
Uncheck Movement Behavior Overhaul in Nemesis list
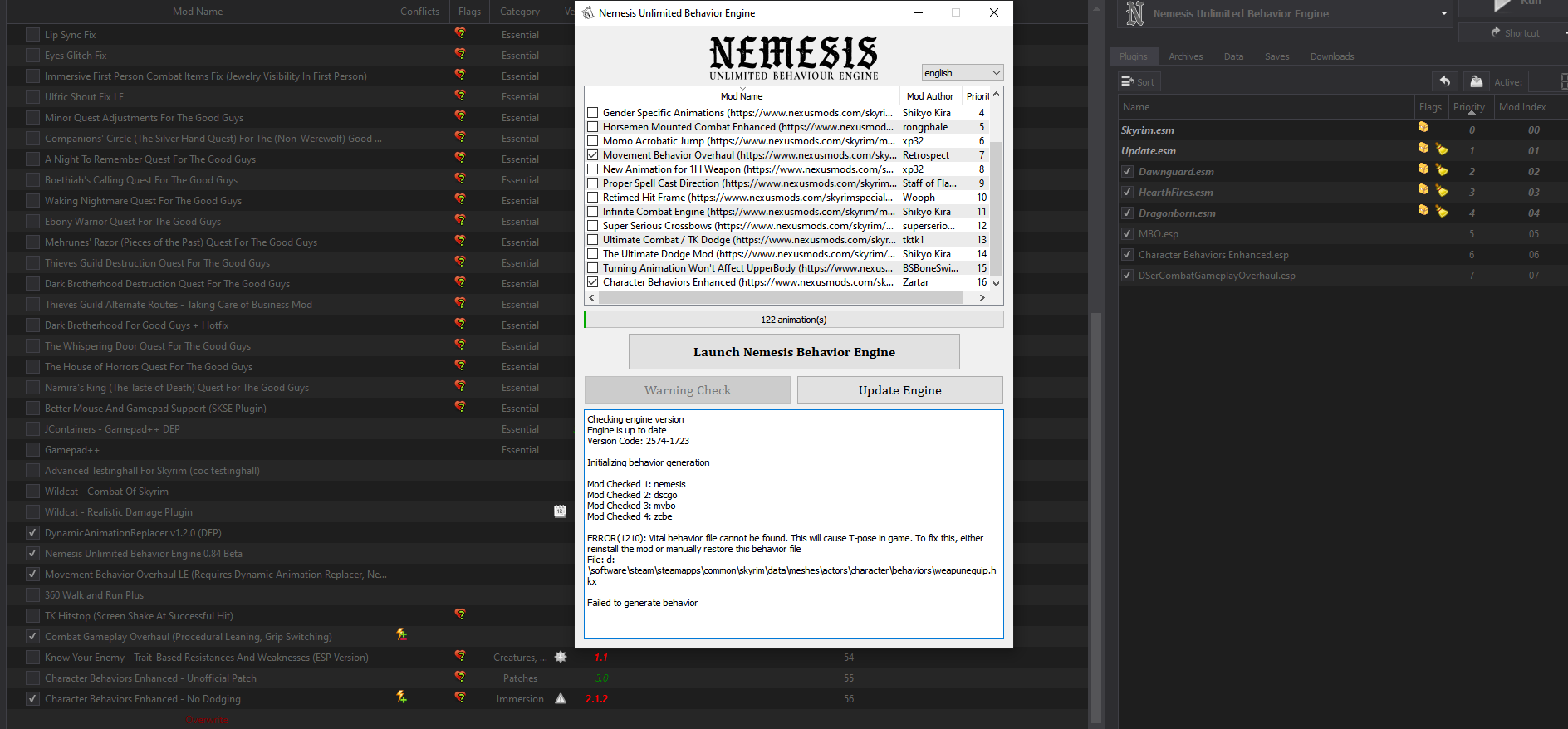click(593, 155)
